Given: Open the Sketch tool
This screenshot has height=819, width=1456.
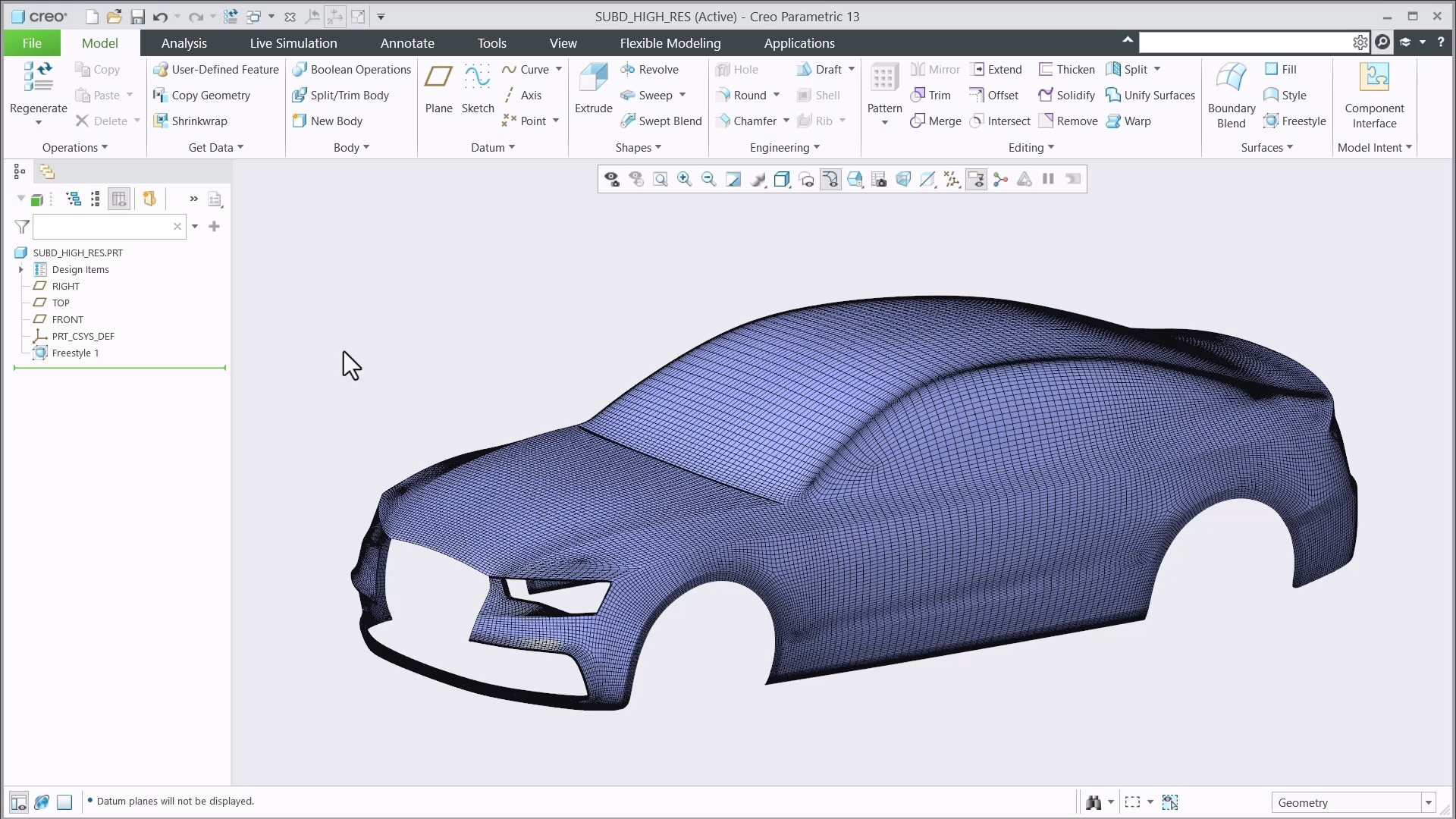Looking at the screenshot, I should [x=477, y=89].
